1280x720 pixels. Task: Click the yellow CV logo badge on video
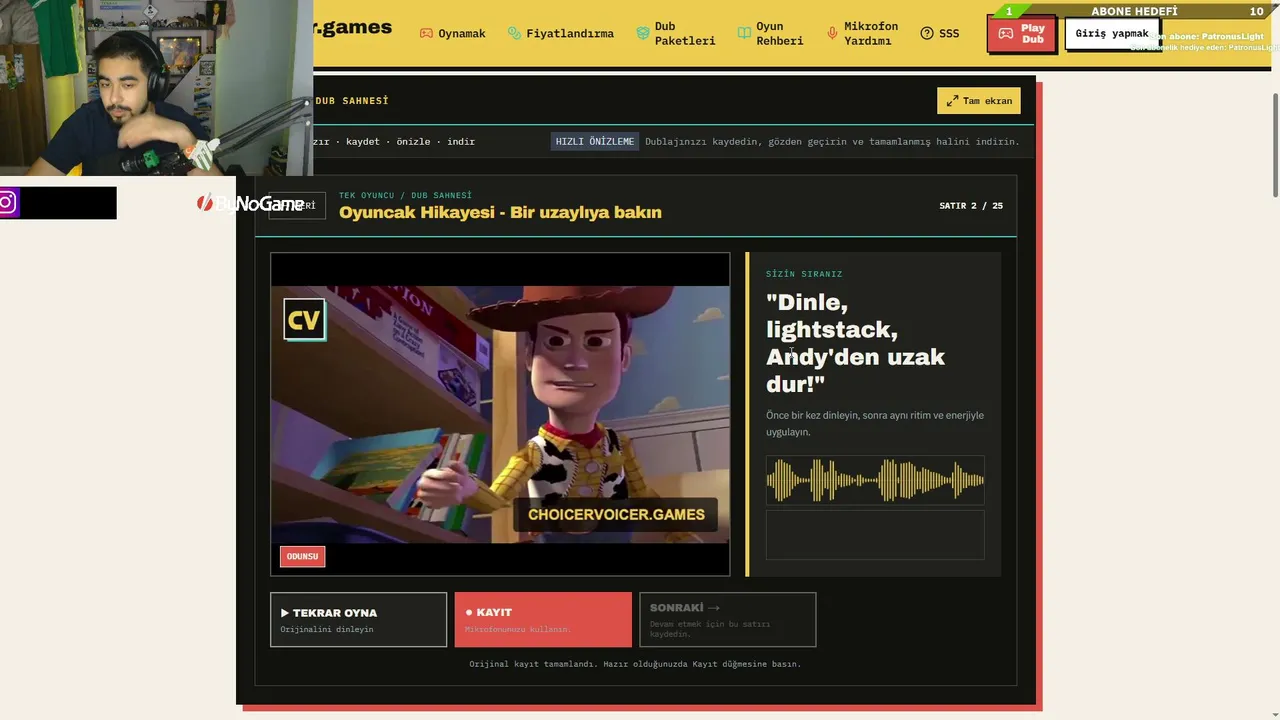[304, 320]
